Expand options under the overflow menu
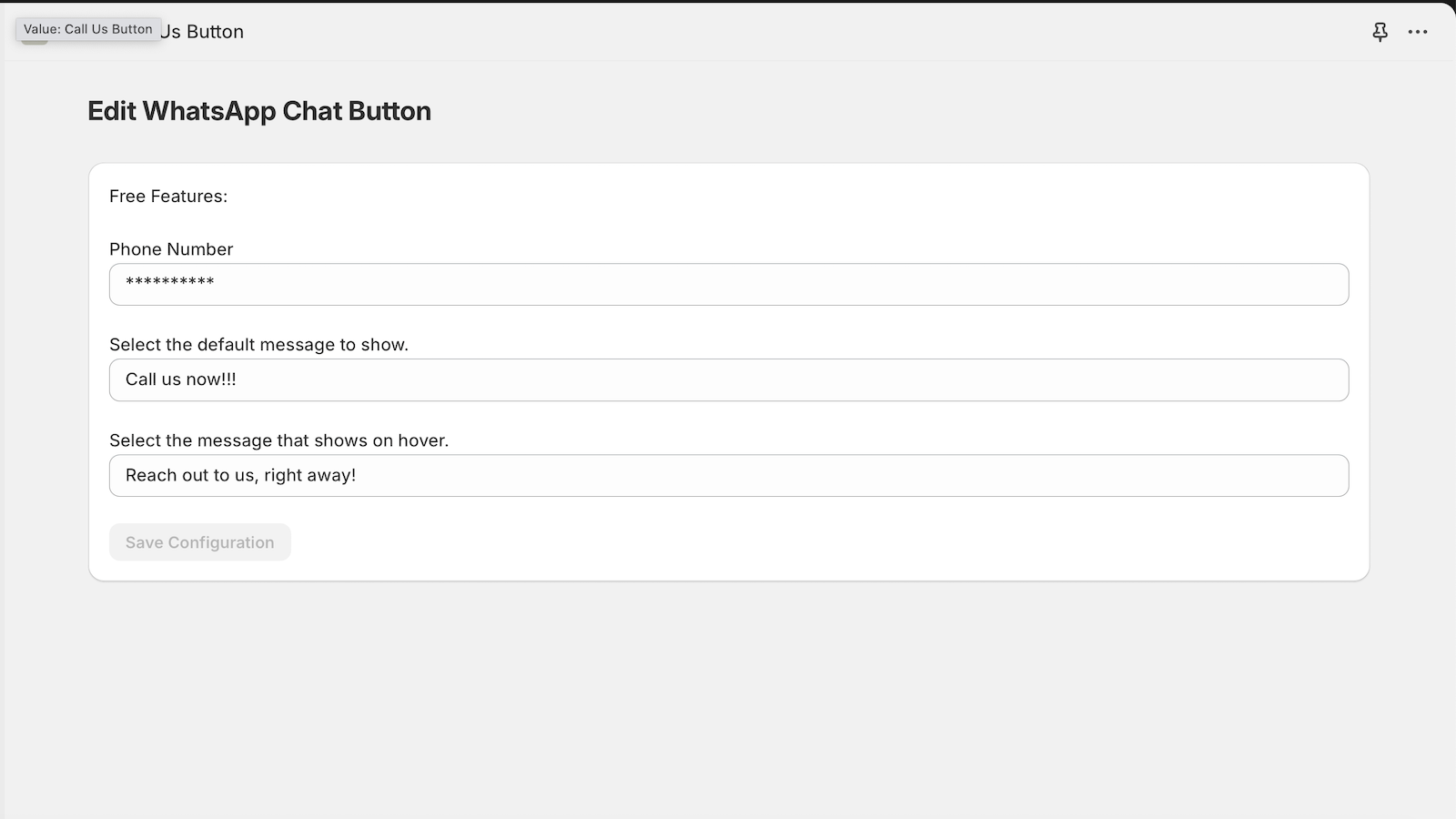The width and height of the screenshot is (1456, 819). click(x=1418, y=32)
